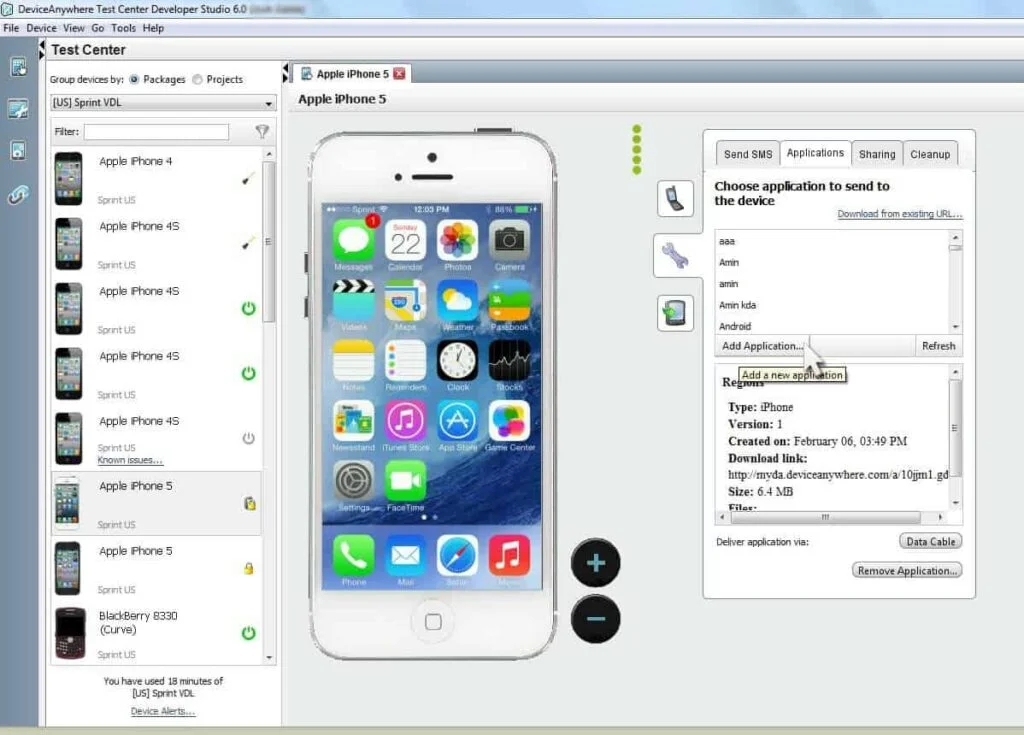
Task: Open the Passbook app icon
Action: (x=509, y=301)
